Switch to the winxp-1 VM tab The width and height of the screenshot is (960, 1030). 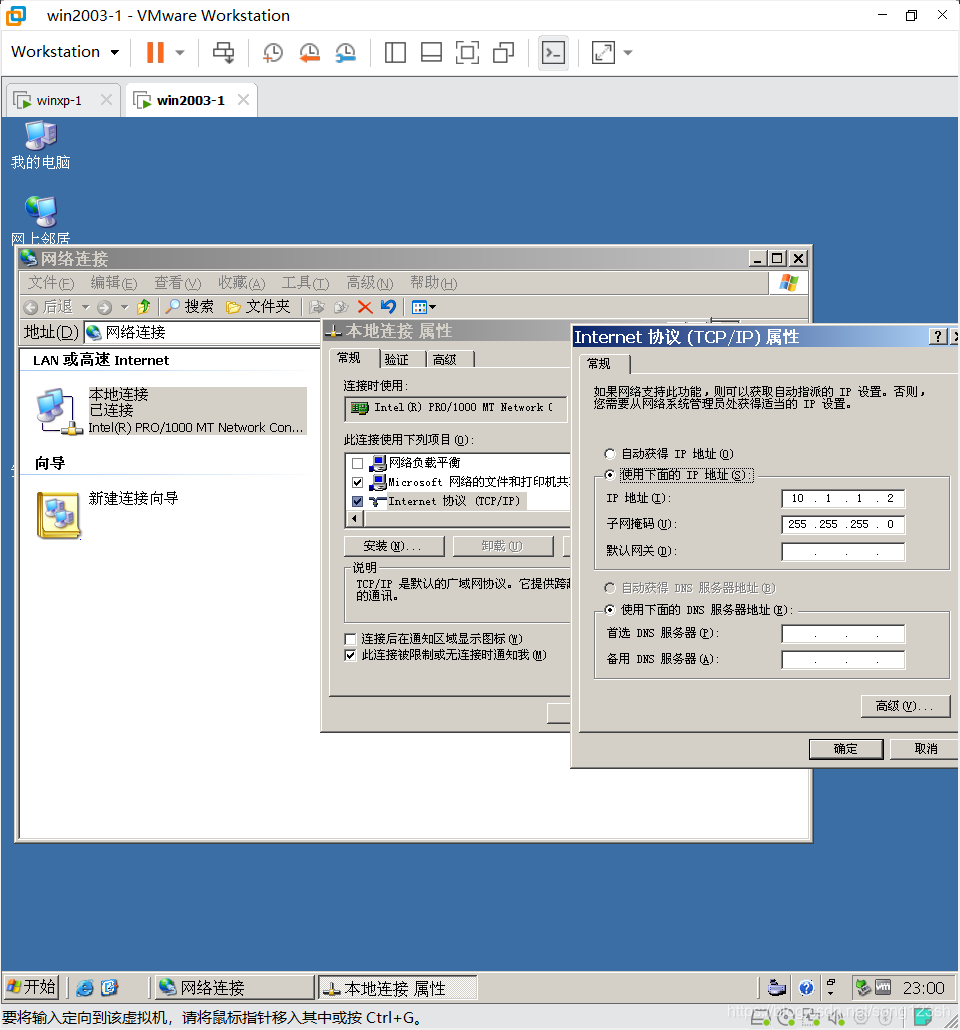click(x=59, y=101)
